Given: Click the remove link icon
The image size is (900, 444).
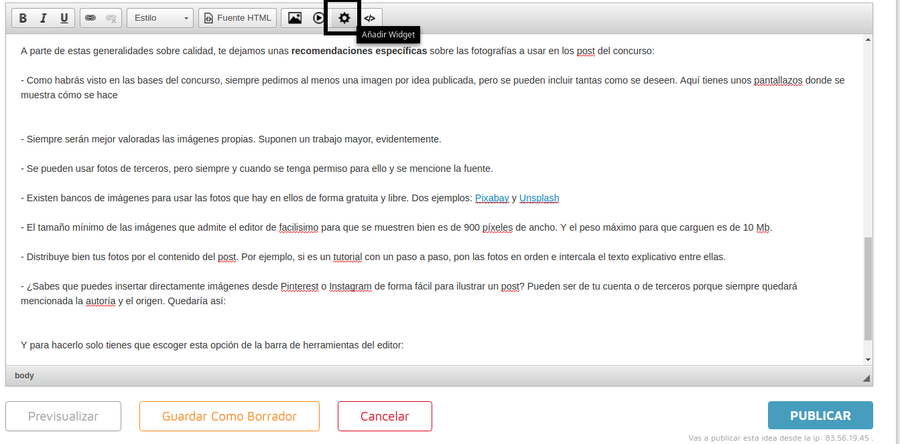Looking at the screenshot, I should [x=111, y=18].
